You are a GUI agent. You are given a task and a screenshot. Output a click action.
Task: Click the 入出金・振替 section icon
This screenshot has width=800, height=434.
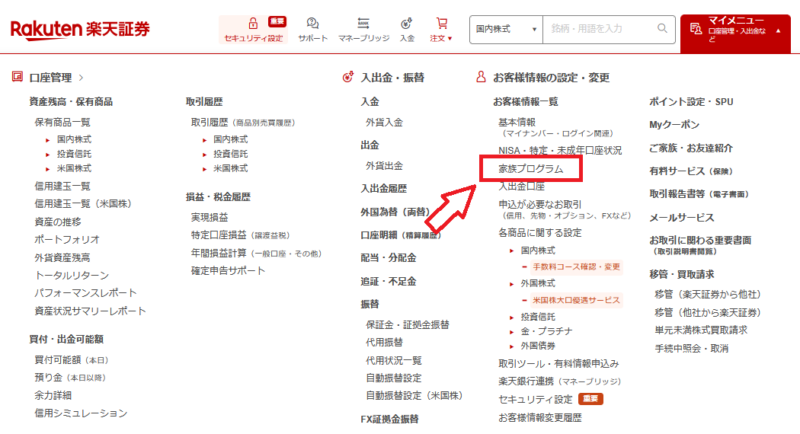[x=348, y=77]
